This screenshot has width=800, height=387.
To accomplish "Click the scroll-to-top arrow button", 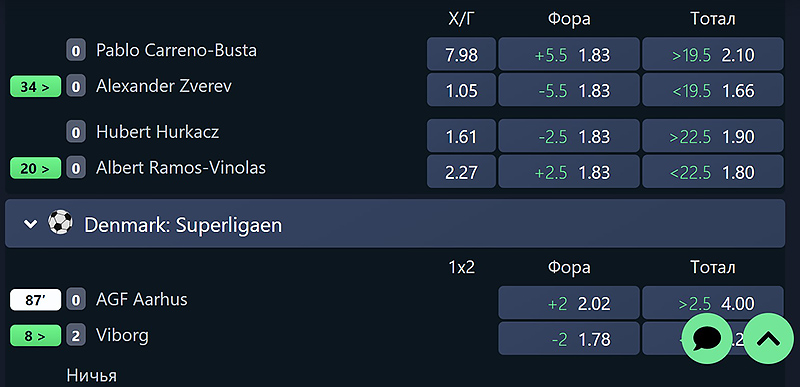I will pos(768,339).
